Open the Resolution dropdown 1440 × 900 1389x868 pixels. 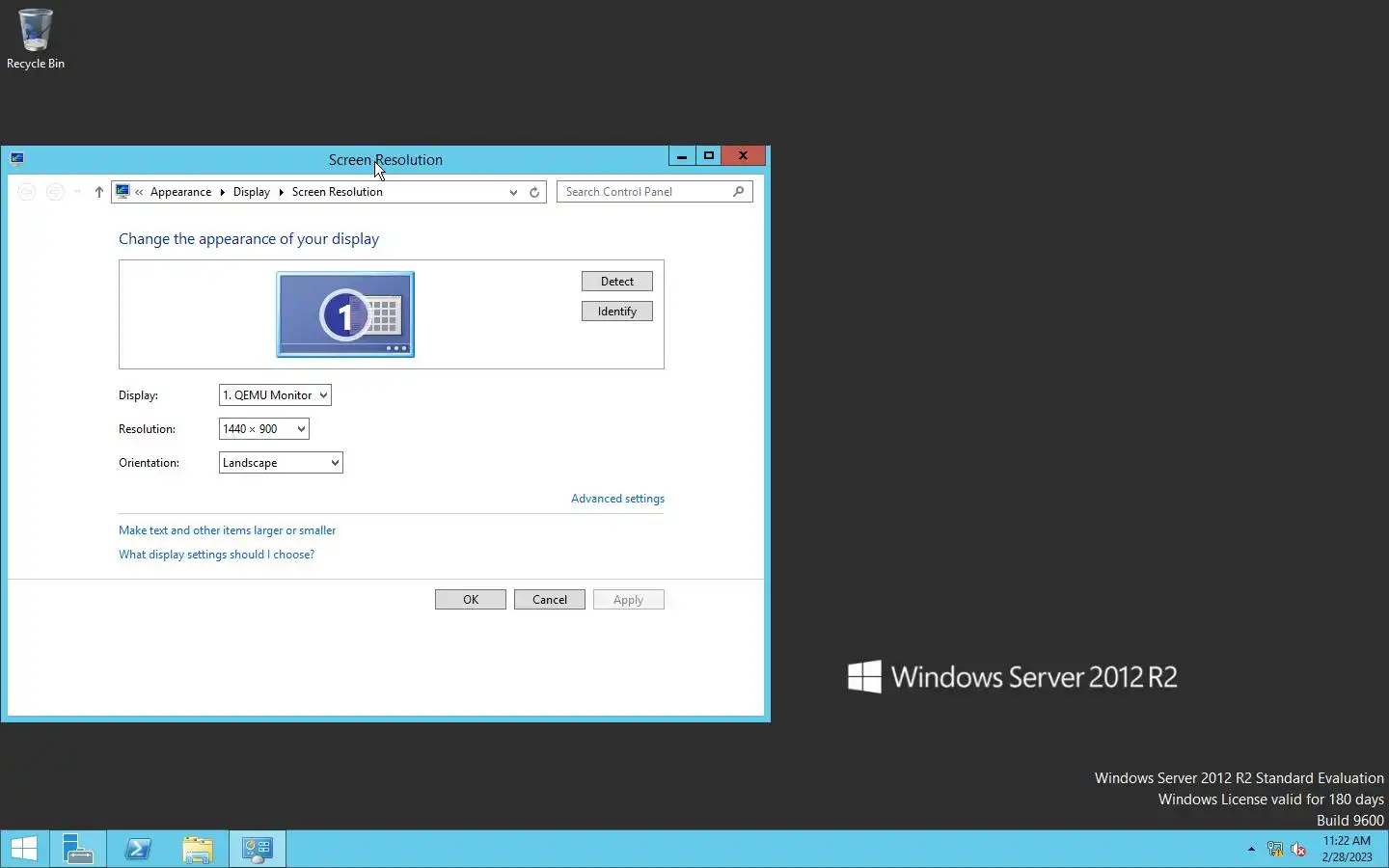[264, 429]
